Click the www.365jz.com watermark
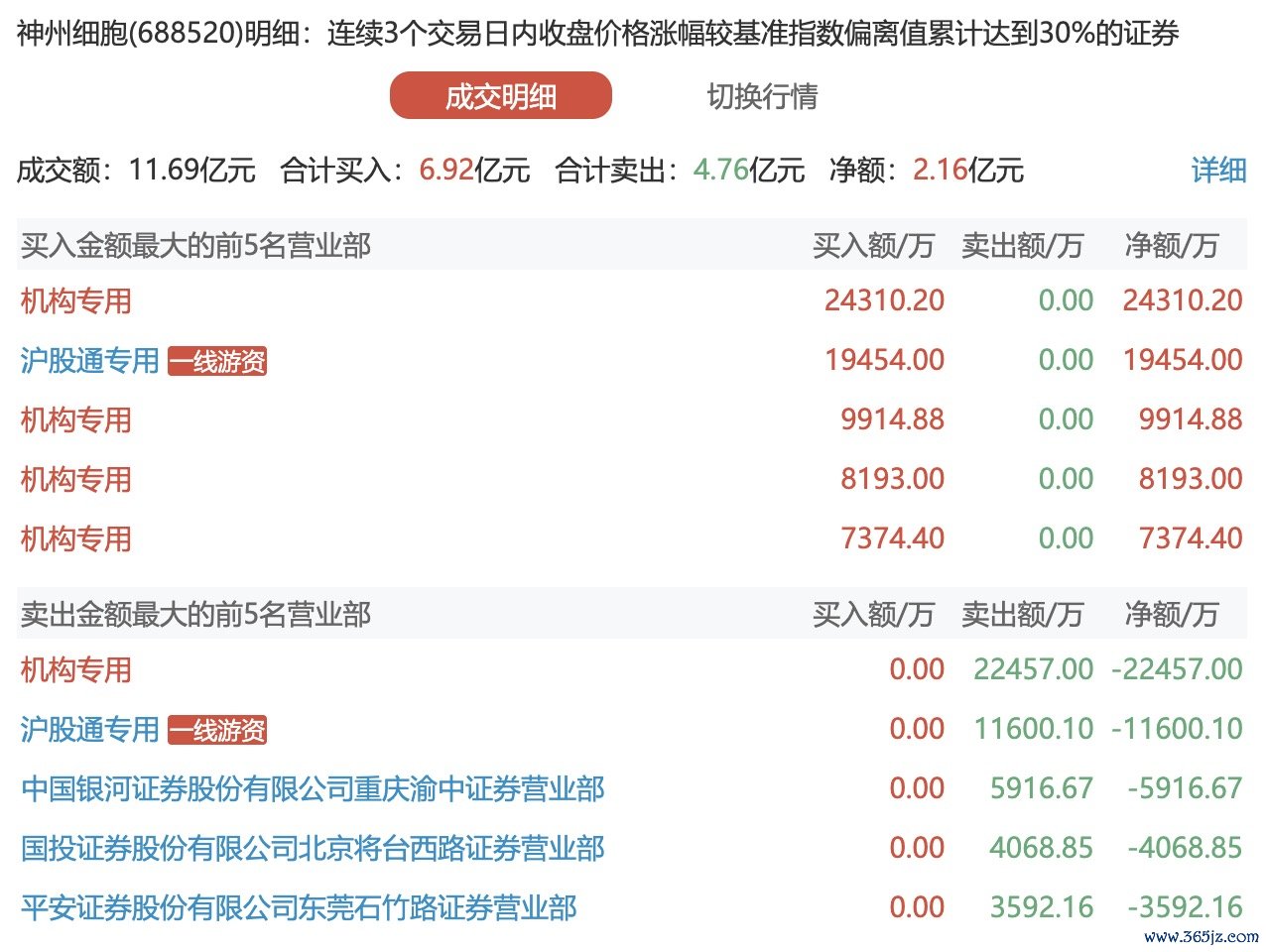The height and width of the screenshot is (952, 1266). pos(1201,936)
